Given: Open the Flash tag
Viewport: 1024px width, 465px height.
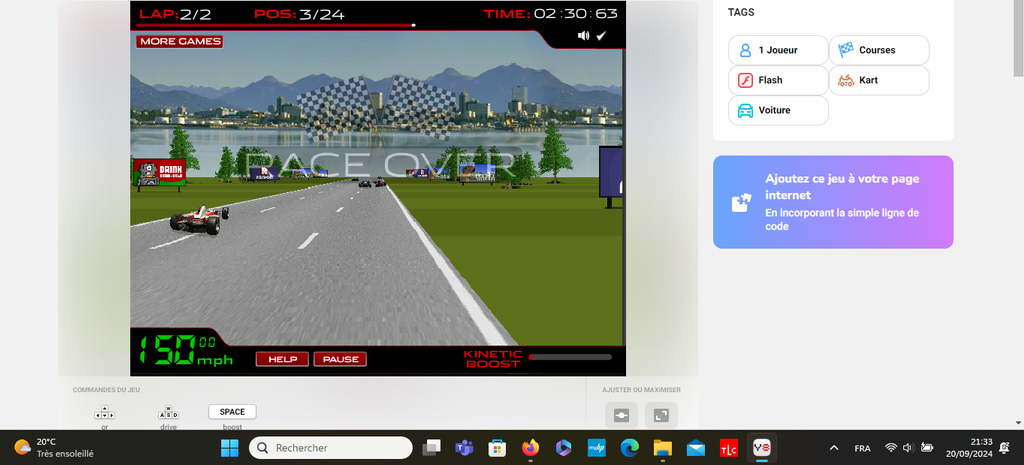Looking at the screenshot, I should [x=778, y=80].
